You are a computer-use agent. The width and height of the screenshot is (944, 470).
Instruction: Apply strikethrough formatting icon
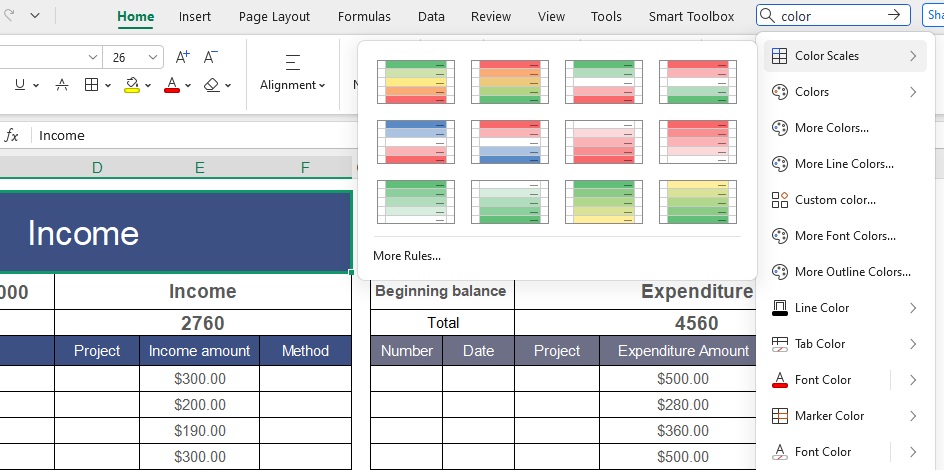(61, 85)
